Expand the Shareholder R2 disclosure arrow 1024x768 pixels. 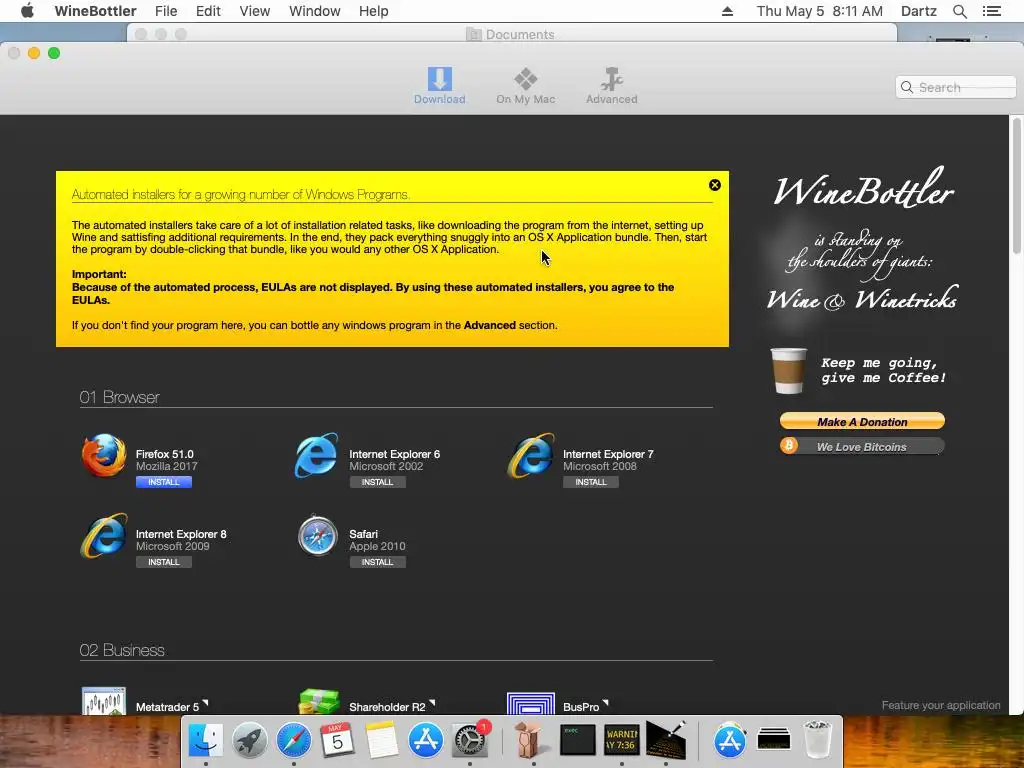(432, 703)
